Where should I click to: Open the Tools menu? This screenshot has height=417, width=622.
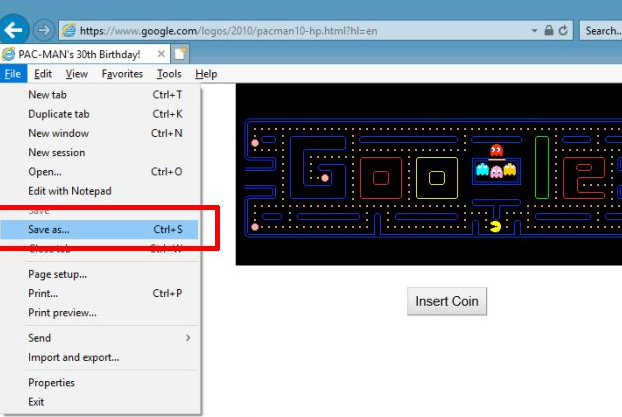pos(169,74)
